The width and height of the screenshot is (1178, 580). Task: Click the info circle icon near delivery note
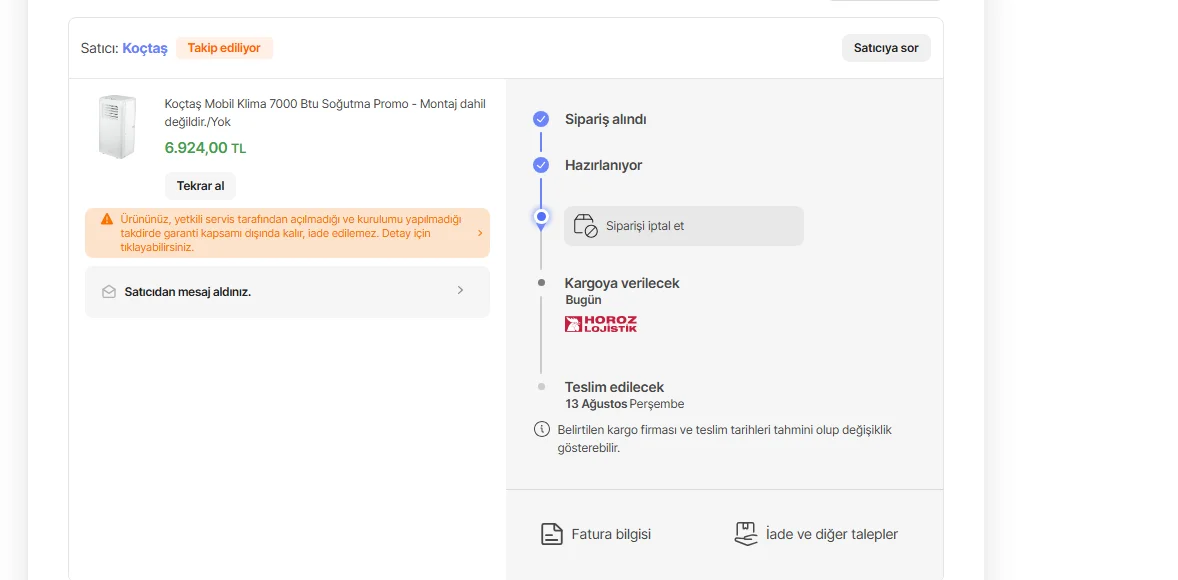point(541,430)
